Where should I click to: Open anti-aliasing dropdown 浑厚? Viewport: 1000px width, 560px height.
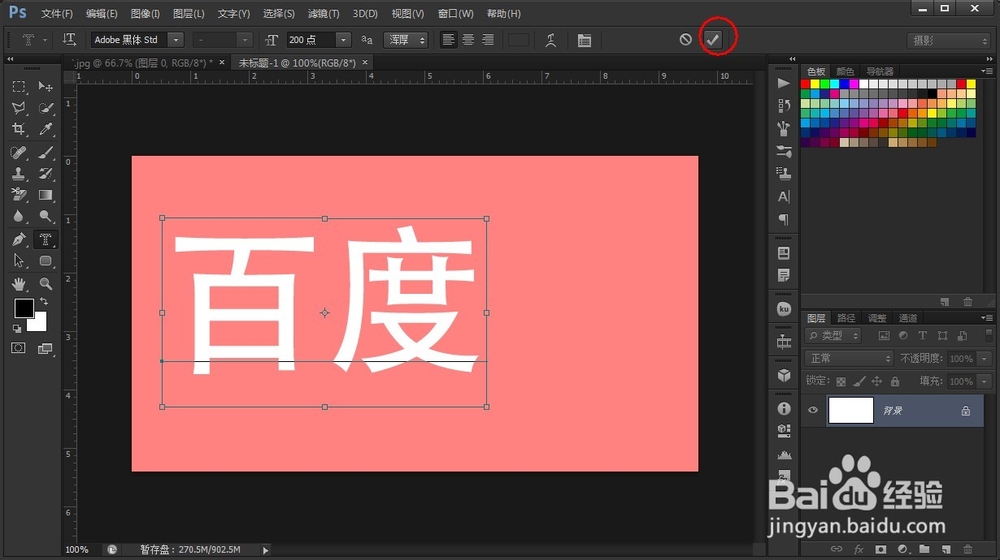[x=406, y=40]
